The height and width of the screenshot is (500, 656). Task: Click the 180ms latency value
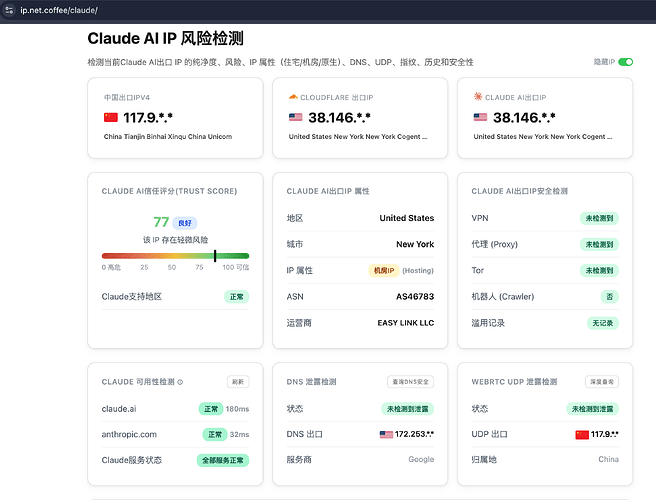click(x=237, y=409)
